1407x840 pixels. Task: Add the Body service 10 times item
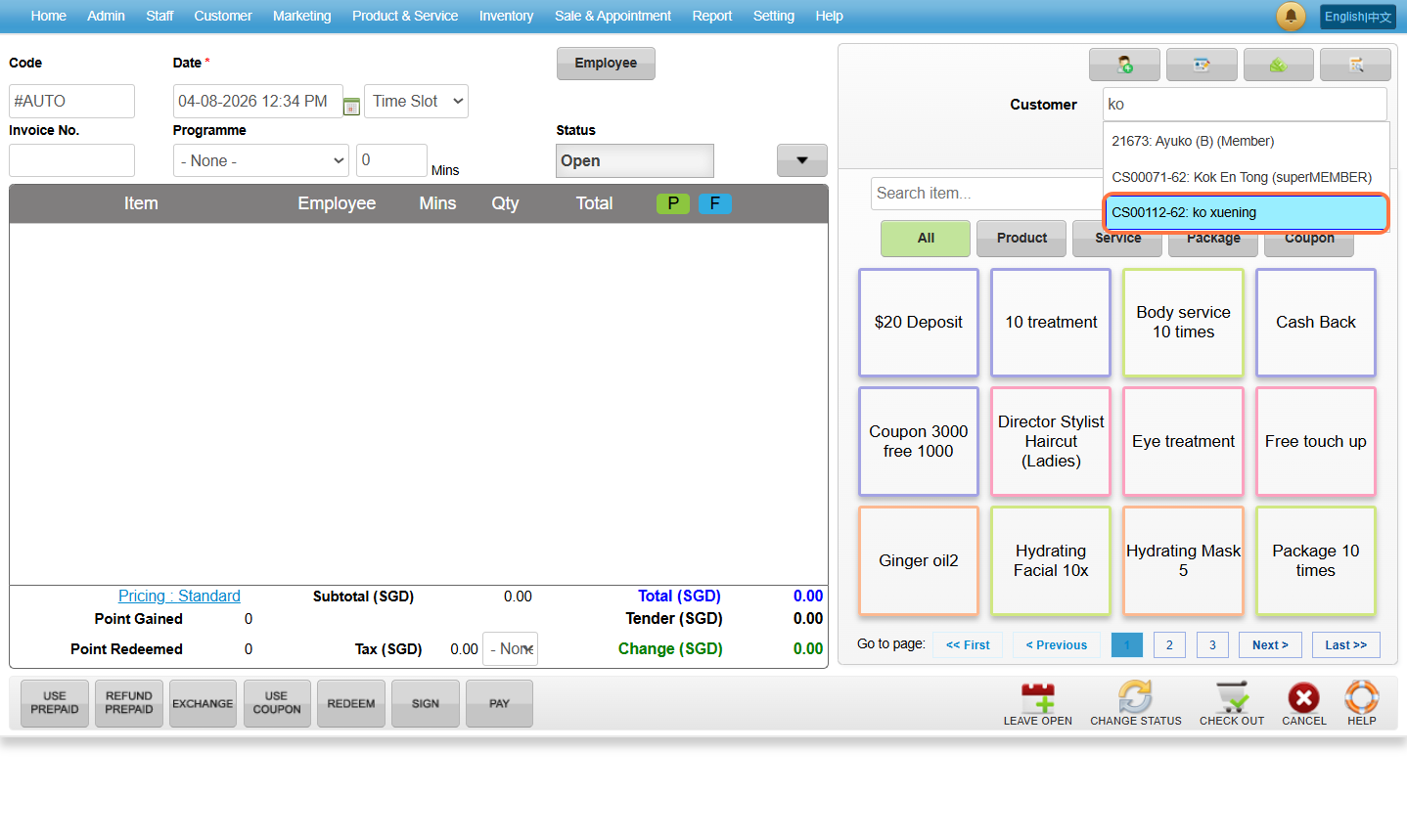click(x=1184, y=323)
